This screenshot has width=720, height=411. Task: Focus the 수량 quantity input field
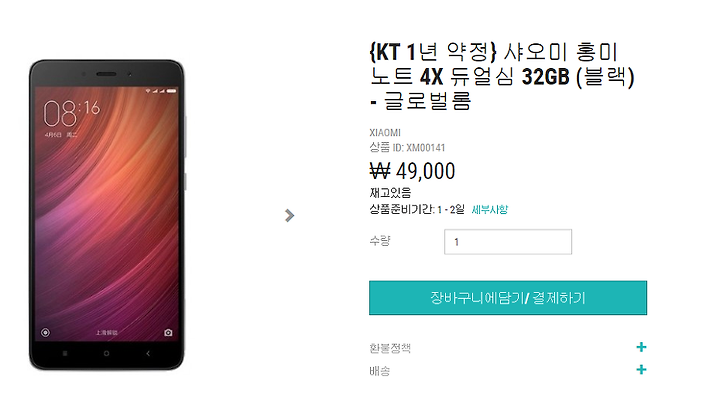tap(508, 242)
